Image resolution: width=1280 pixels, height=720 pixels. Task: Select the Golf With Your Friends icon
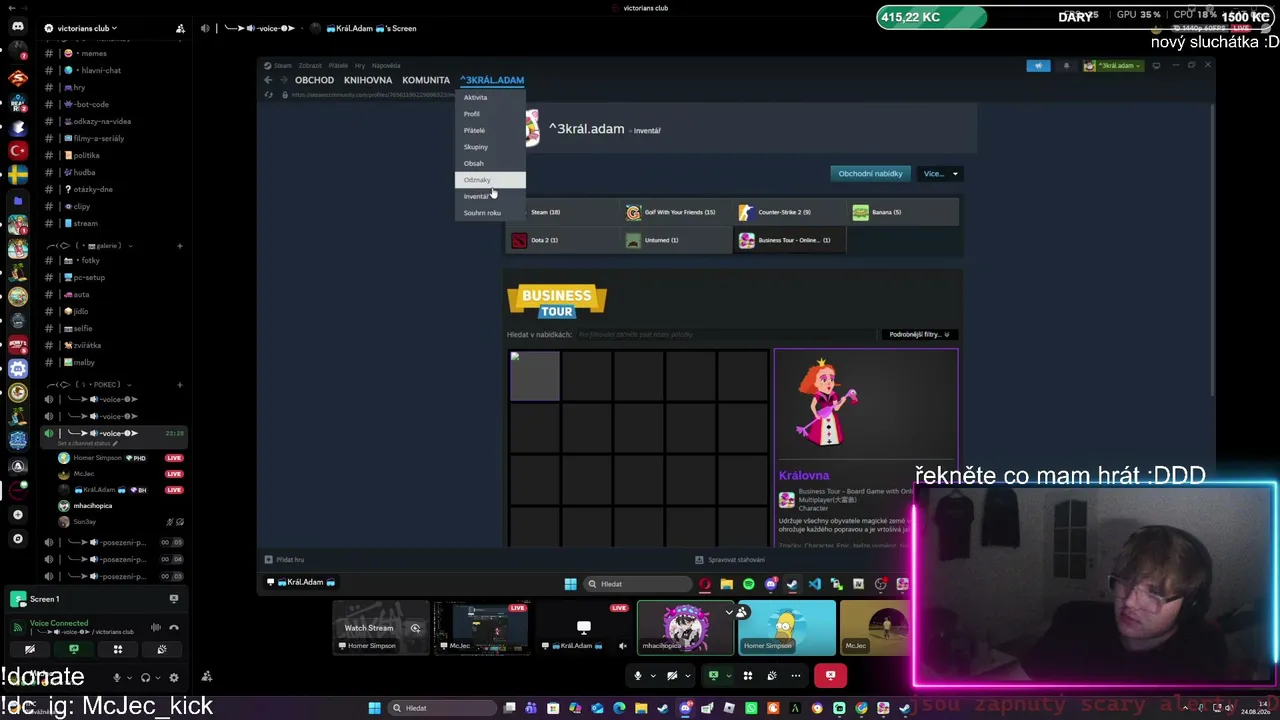pyautogui.click(x=633, y=212)
